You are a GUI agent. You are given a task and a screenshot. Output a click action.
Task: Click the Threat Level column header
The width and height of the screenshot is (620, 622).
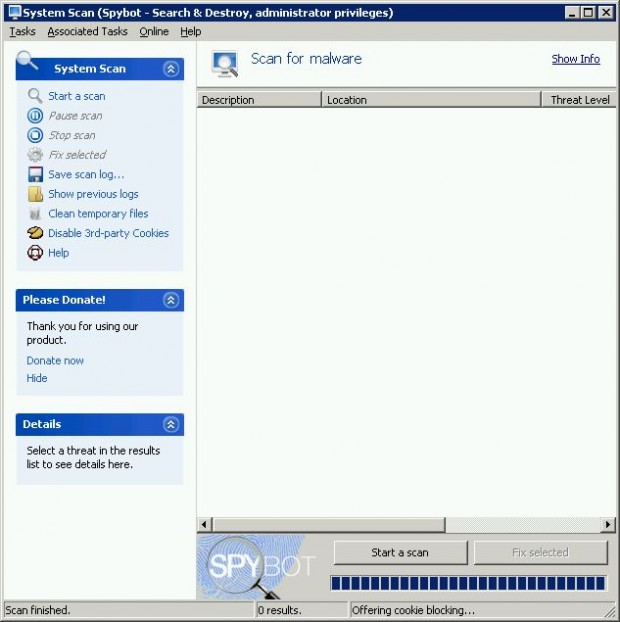click(578, 100)
